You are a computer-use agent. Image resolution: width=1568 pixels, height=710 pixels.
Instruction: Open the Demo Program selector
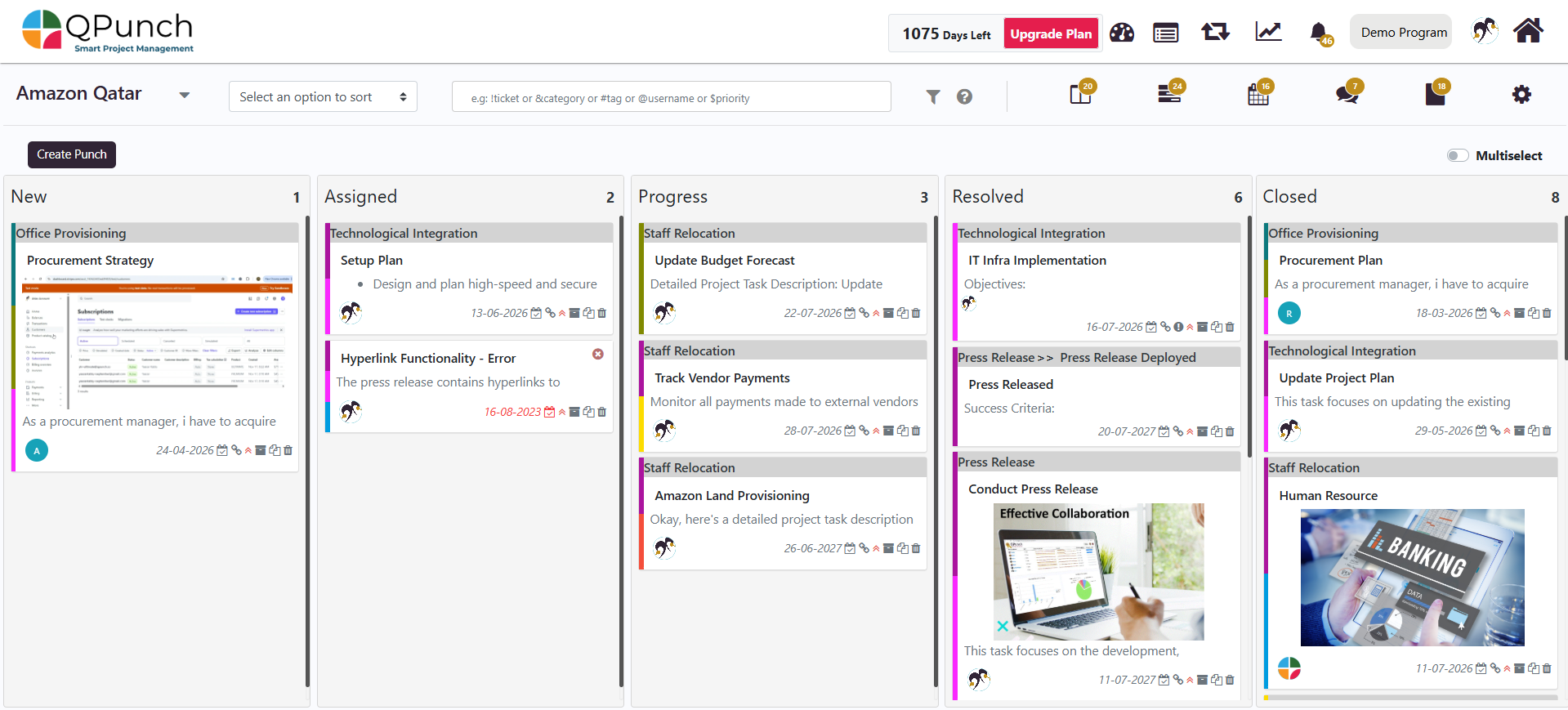click(x=1403, y=33)
